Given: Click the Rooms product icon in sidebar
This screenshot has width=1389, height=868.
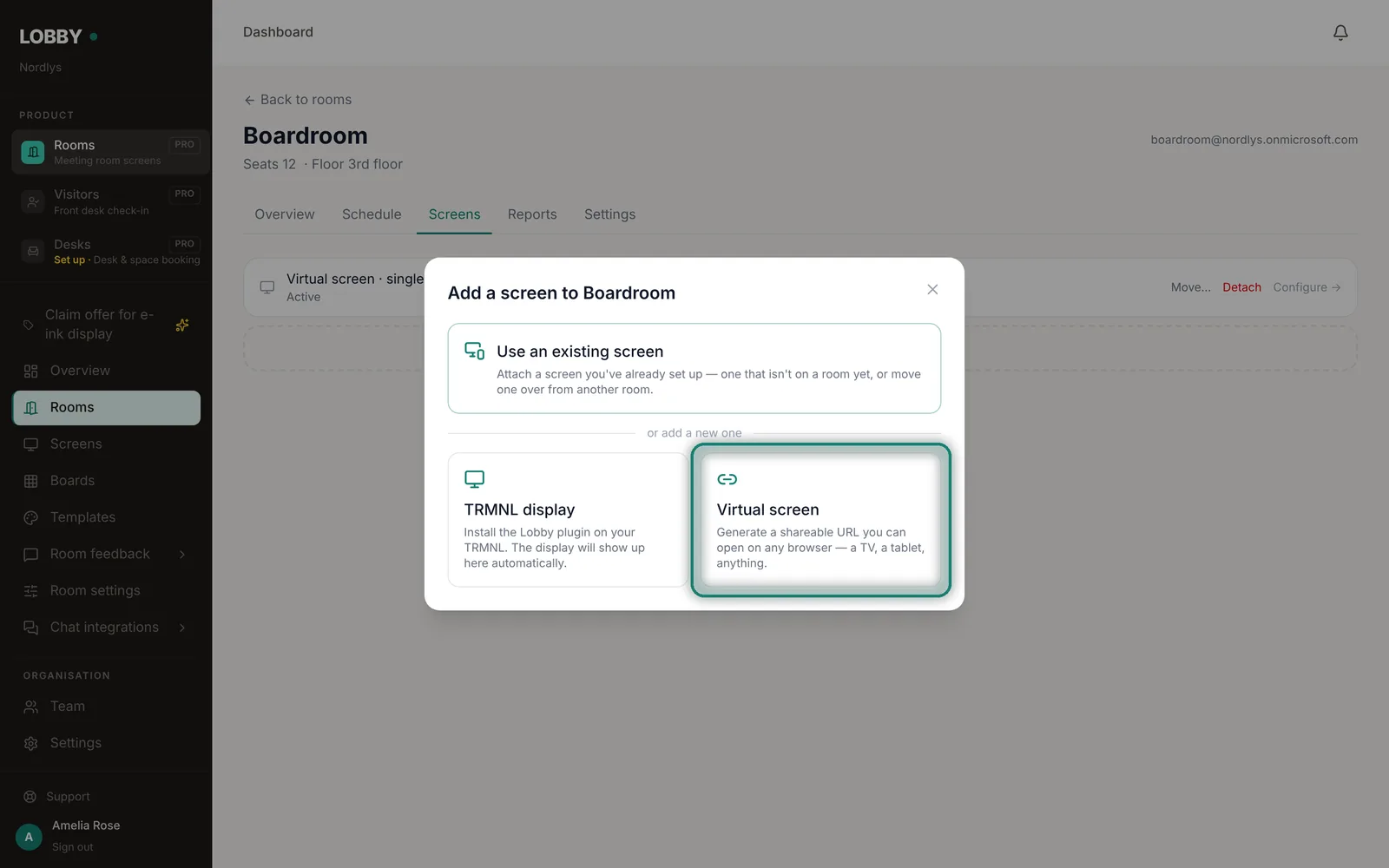Looking at the screenshot, I should point(33,152).
